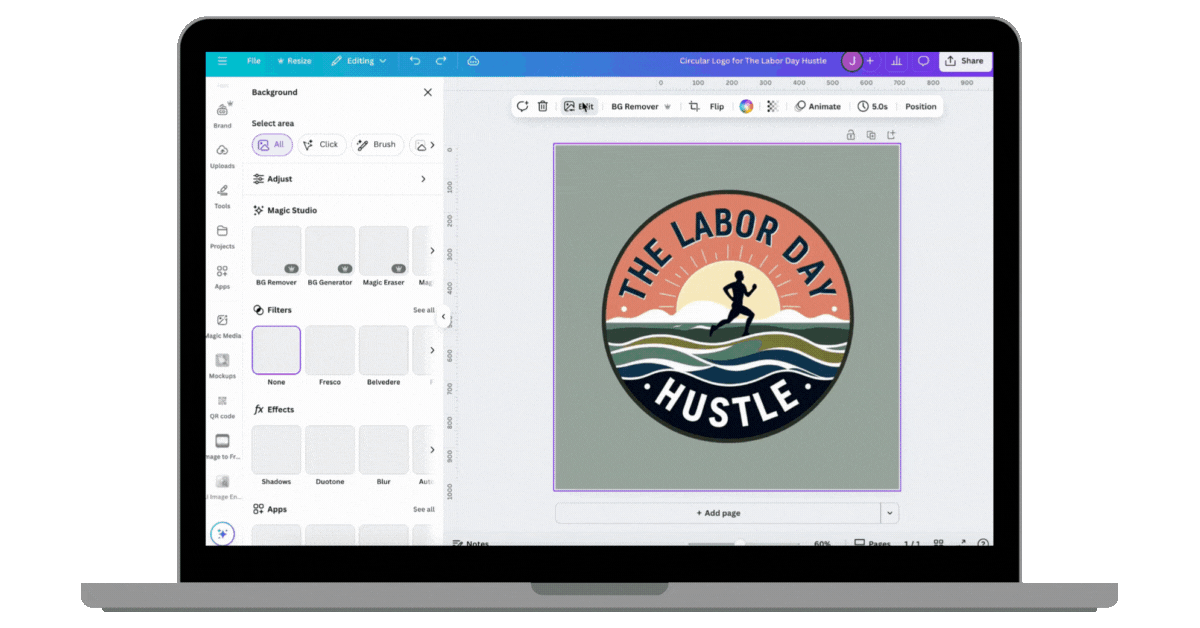Open Image to Frame app in sidebar
Viewport: 1200px width, 628px height.
222,446
